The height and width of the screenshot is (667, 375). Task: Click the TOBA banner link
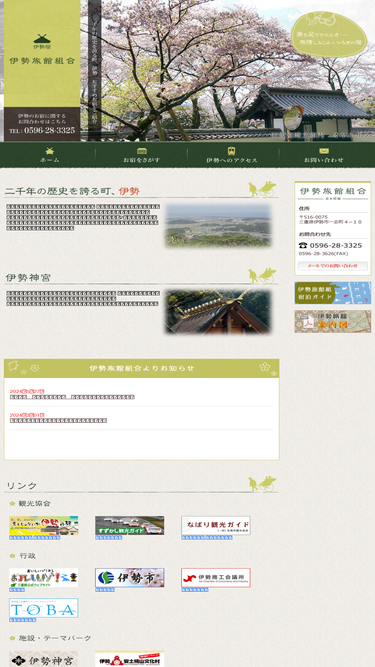coord(44,608)
